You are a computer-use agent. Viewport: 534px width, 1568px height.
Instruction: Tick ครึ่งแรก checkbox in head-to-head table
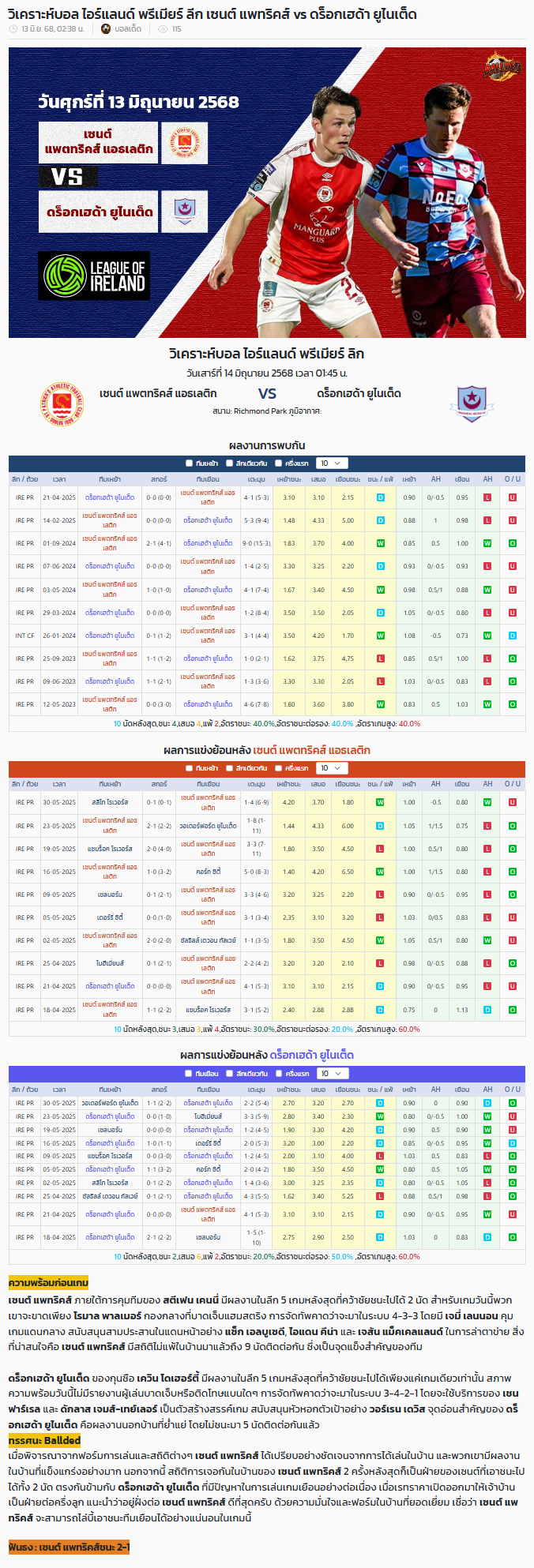pos(278,463)
